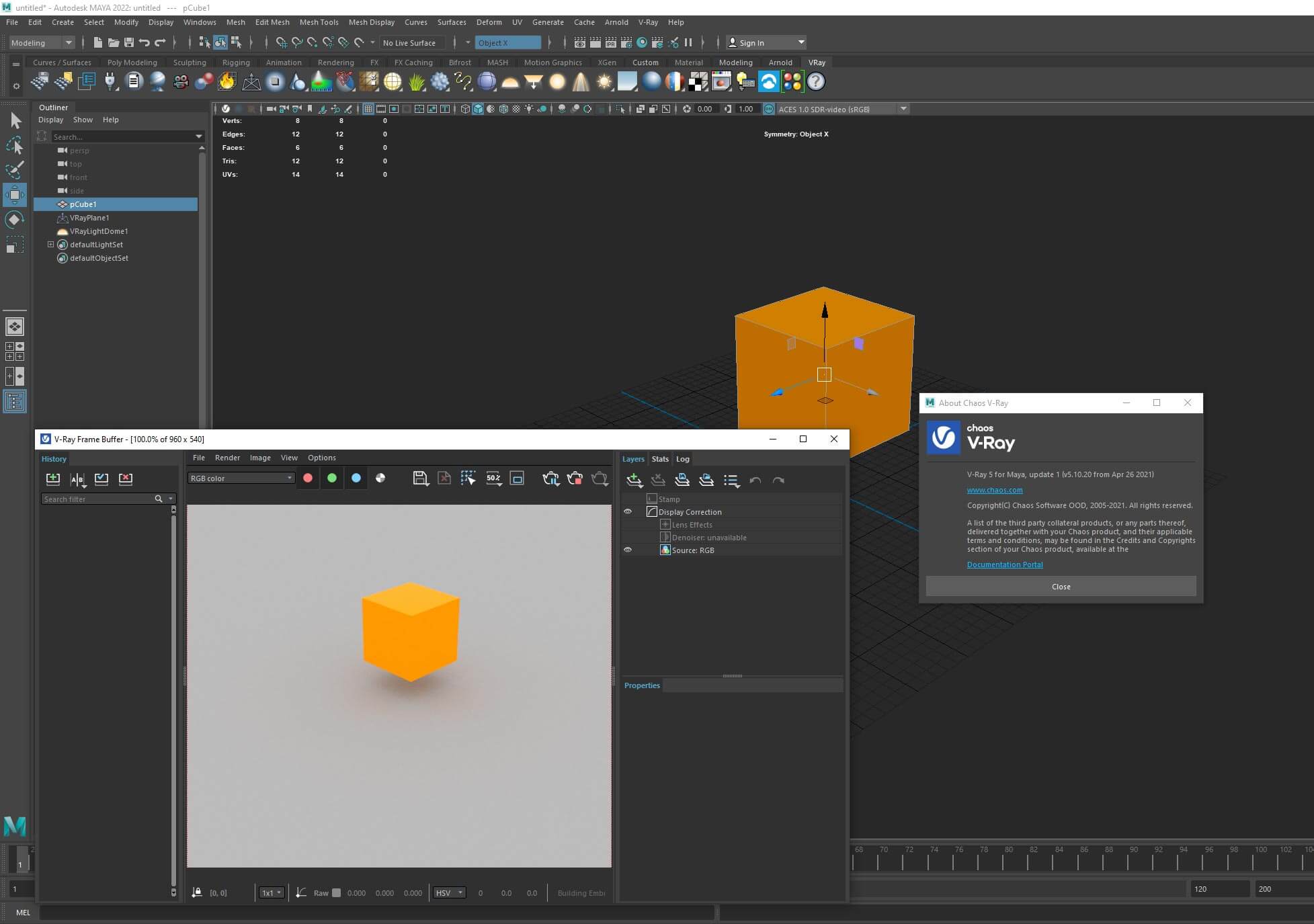Viewport: 1314px width, 924px height.
Task: Click the A|B compare icon in History
Action: coord(77,479)
